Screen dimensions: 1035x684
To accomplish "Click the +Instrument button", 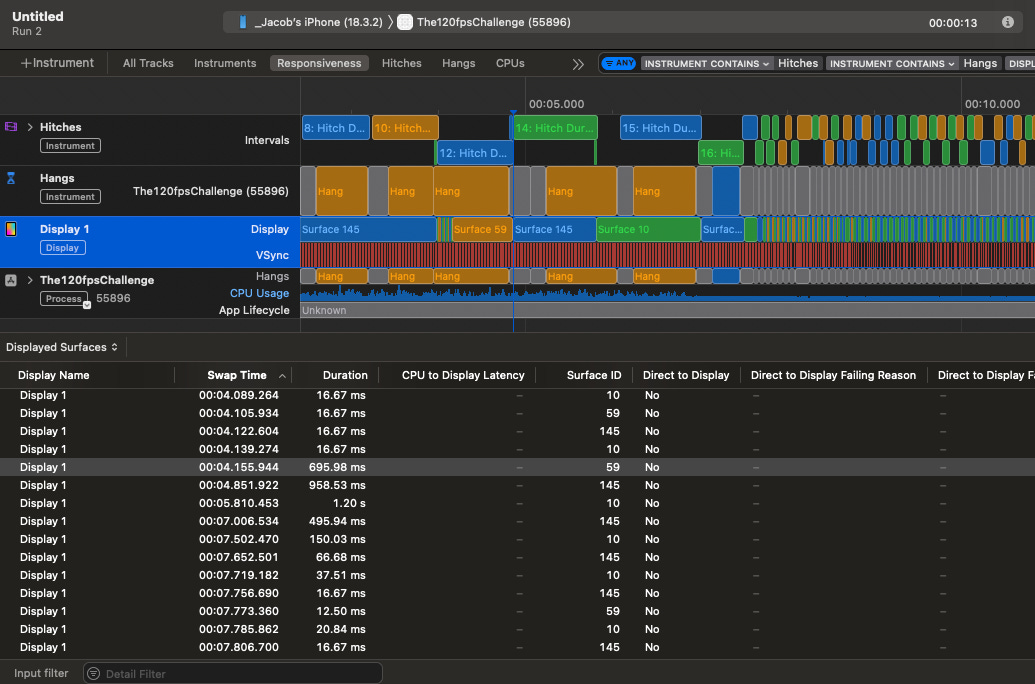I will point(57,63).
